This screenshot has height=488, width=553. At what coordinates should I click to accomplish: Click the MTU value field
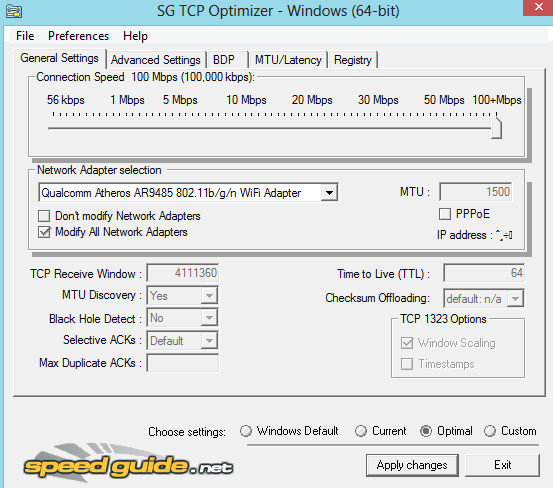[x=476, y=192]
